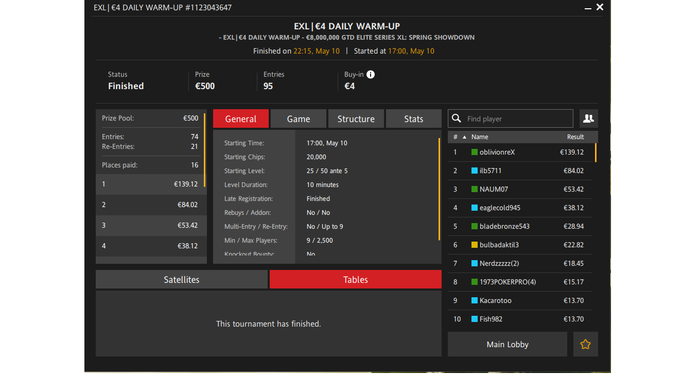Click bulbadaktil3's yellow flag icon
This screenshot has height=374, width=700.
[x=475, y=245]
